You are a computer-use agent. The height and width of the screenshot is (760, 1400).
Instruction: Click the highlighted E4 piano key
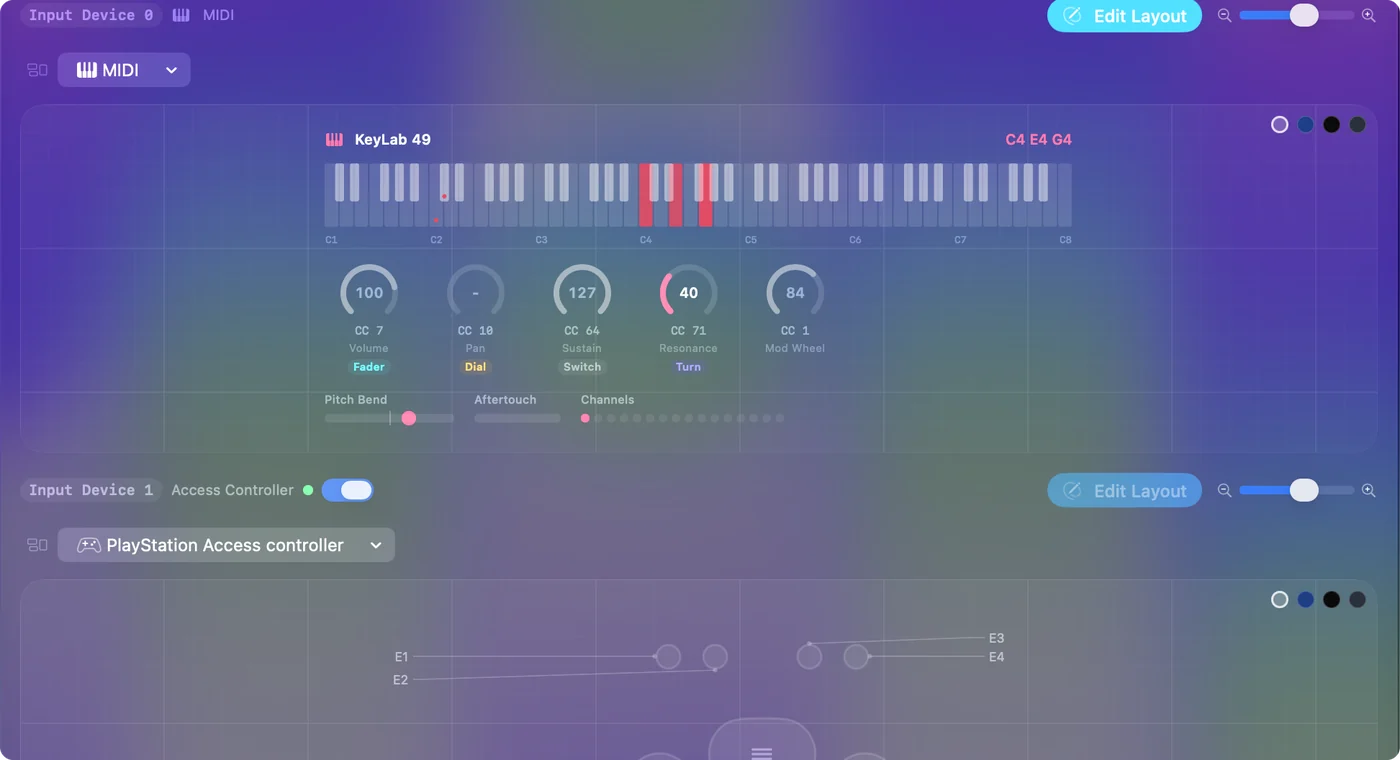pos(675,196)
